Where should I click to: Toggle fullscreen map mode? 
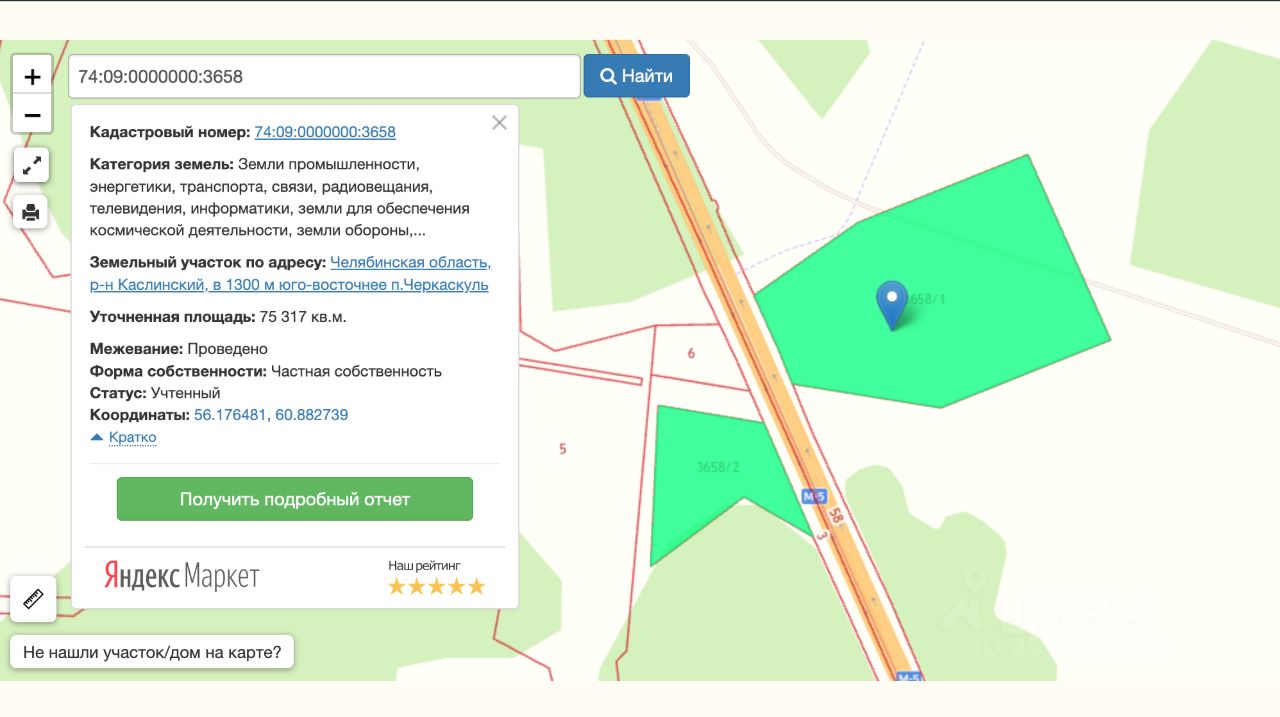[x=31, y=165]
